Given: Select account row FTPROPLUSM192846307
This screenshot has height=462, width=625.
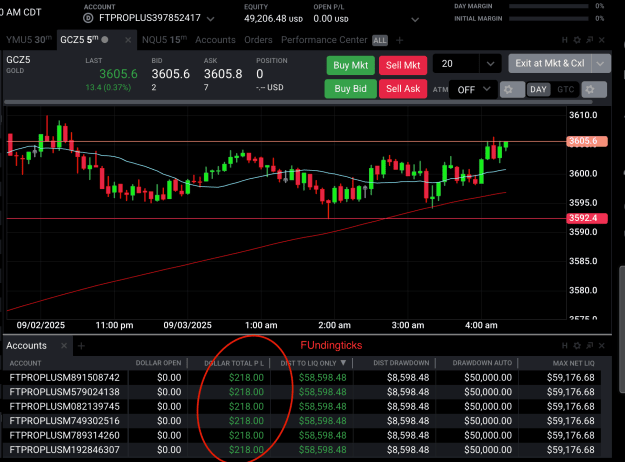Looking at the screenshot, I should pos(302,450).
